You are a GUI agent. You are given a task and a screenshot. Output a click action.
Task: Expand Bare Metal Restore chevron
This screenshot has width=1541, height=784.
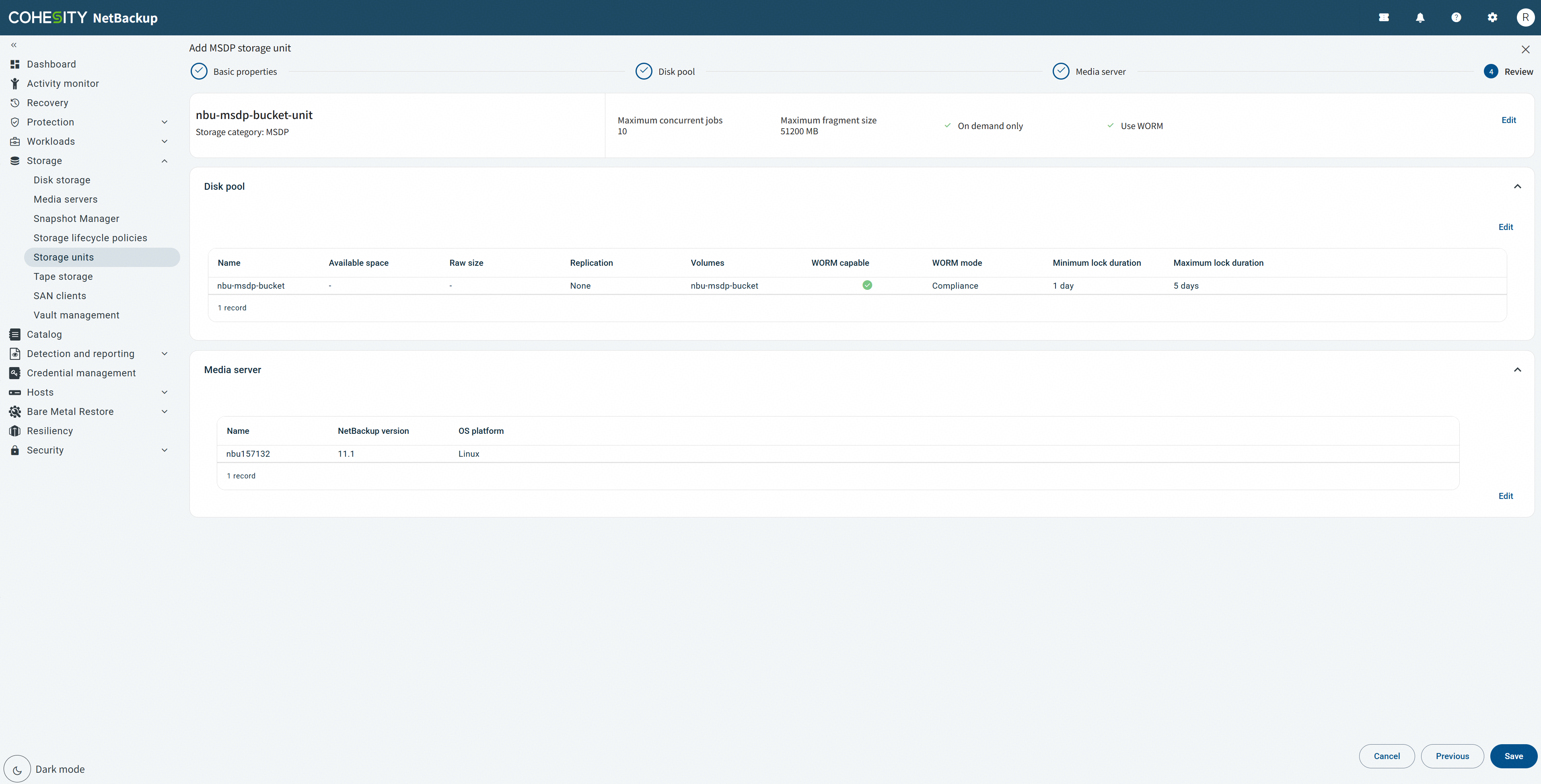coord(165,412)
